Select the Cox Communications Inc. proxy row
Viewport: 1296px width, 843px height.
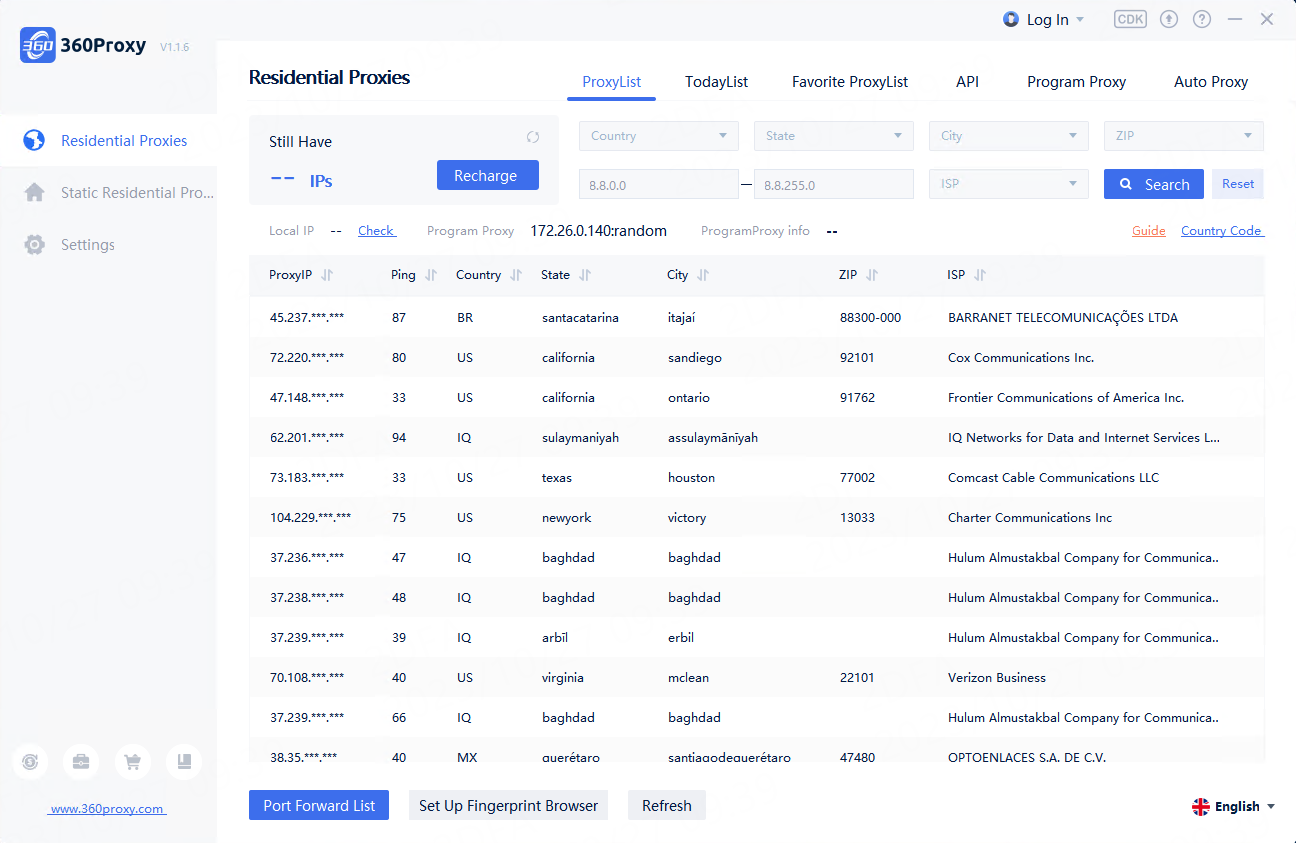pos(757,357)
